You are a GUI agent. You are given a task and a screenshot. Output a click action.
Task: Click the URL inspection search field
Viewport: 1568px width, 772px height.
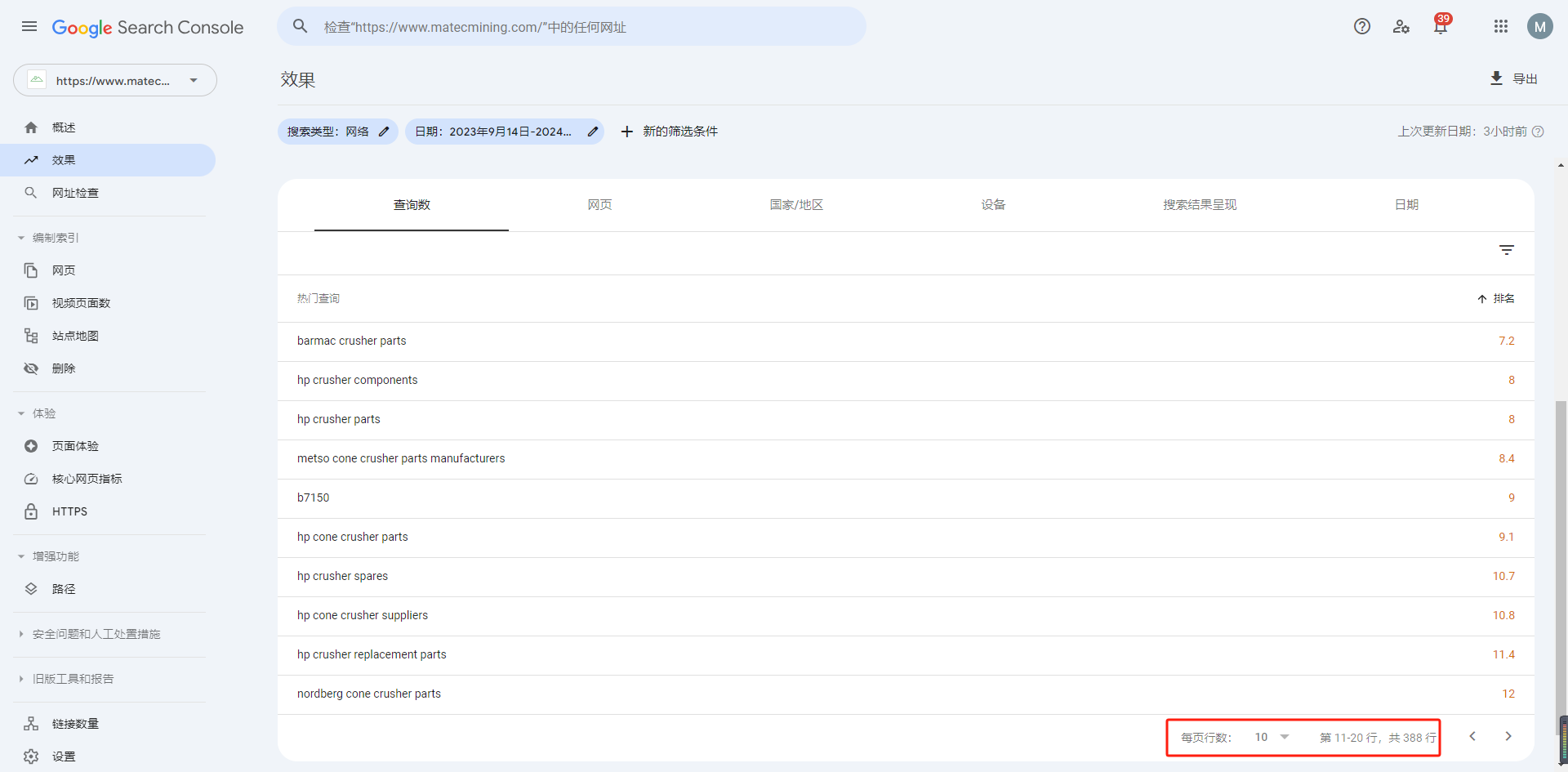click(x=572, y=26)
